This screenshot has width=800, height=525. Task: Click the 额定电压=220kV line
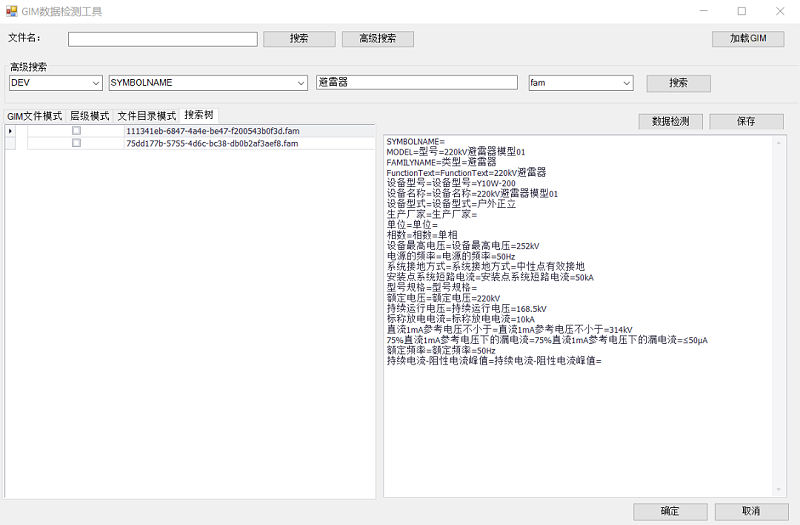coord(443,298)
